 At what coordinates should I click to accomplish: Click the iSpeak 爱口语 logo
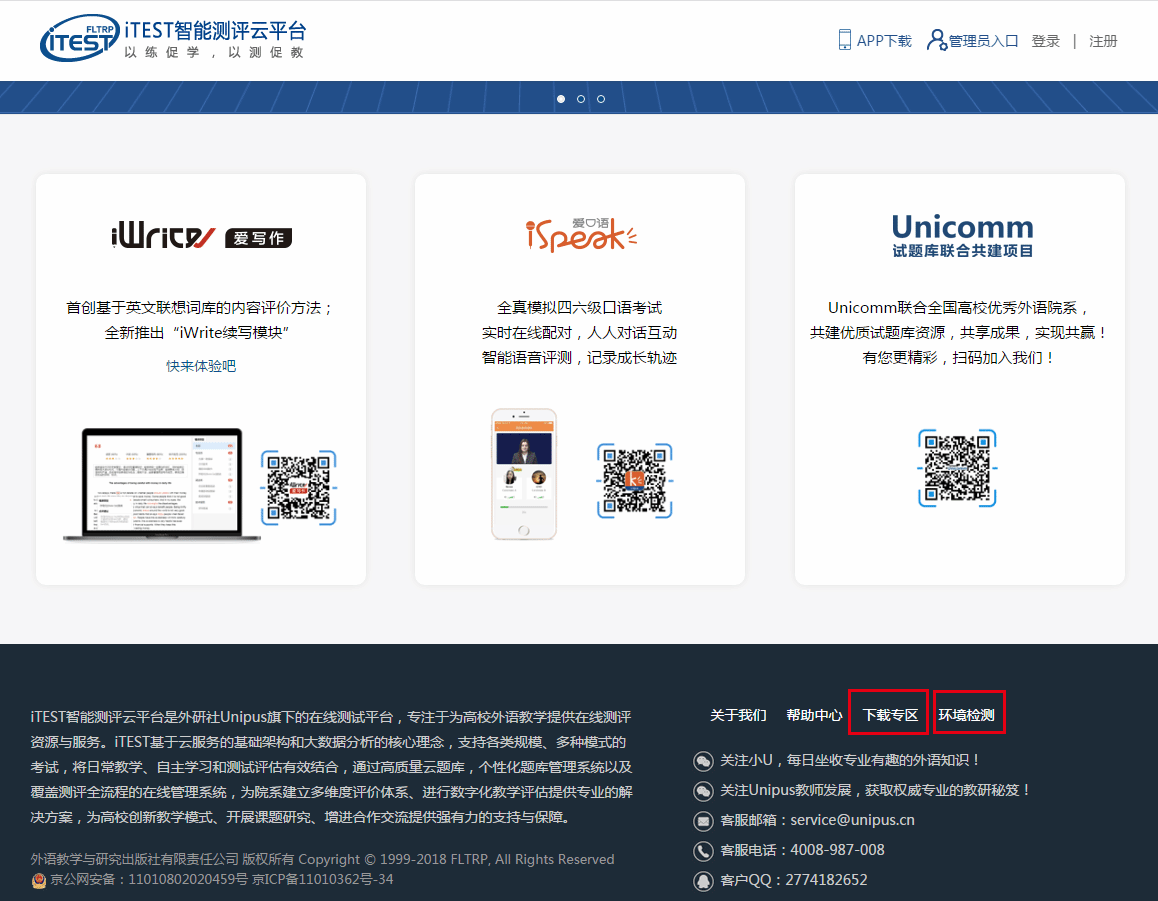580,234
